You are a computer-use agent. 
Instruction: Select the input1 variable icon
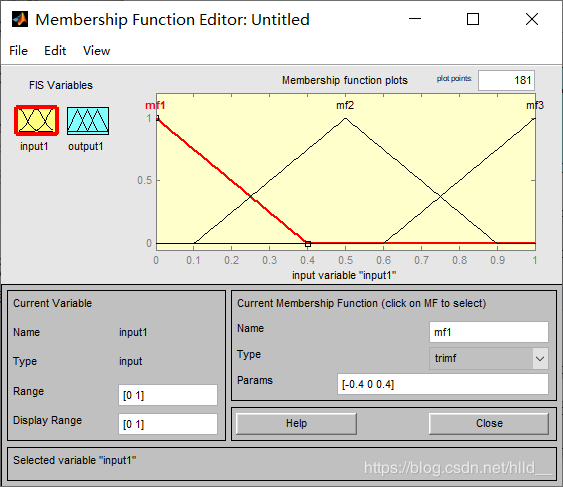[x=36, y=121]
